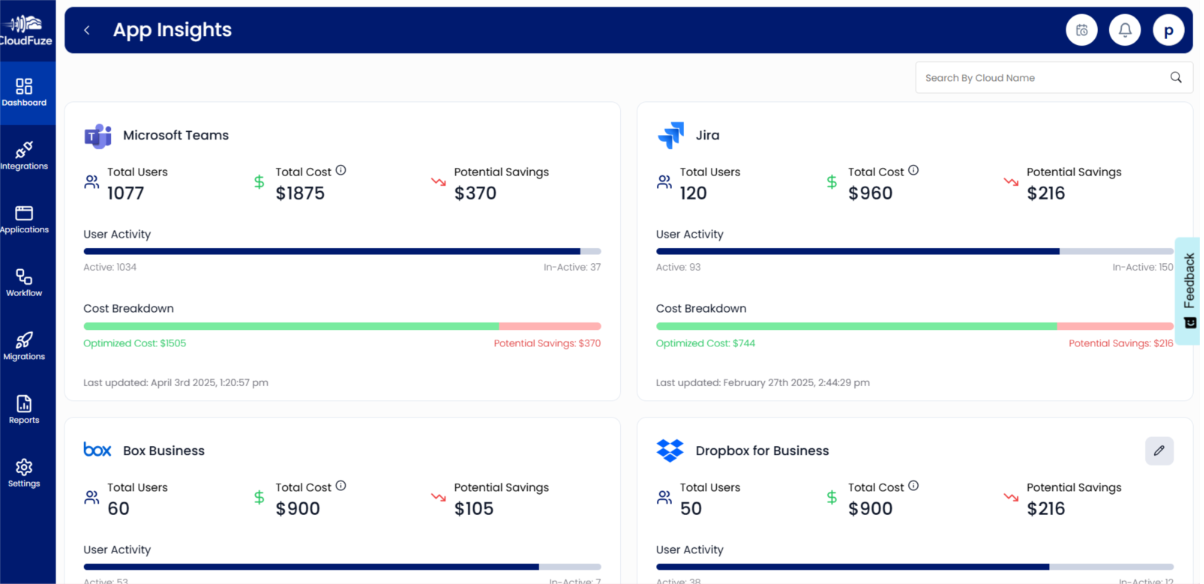Click 'Potential Savings: $370' red label

tap(547, 343)
